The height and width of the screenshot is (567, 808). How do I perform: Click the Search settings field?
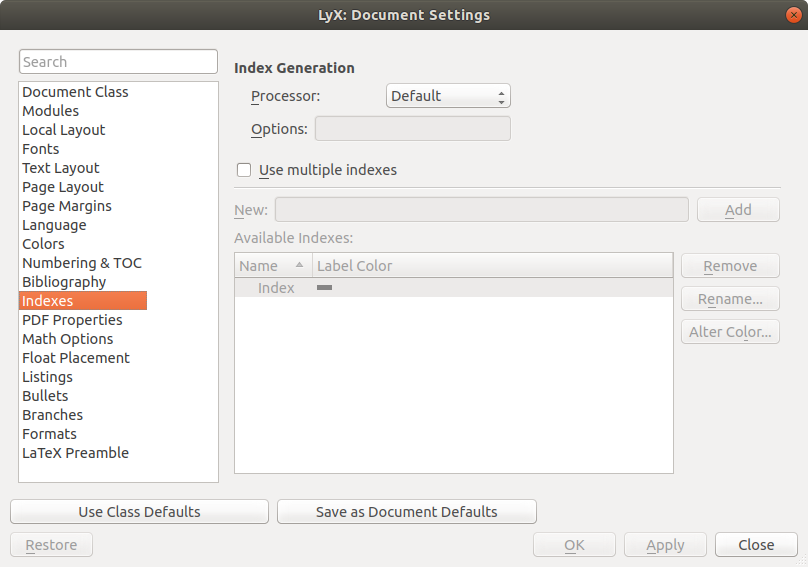[118, 62]
